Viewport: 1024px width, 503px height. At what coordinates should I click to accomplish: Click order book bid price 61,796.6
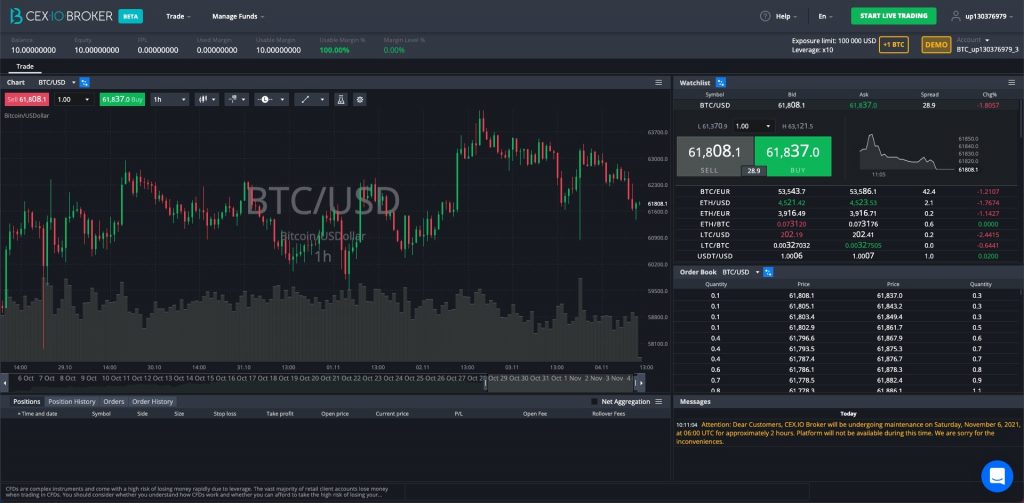click(x=801, y=338)
